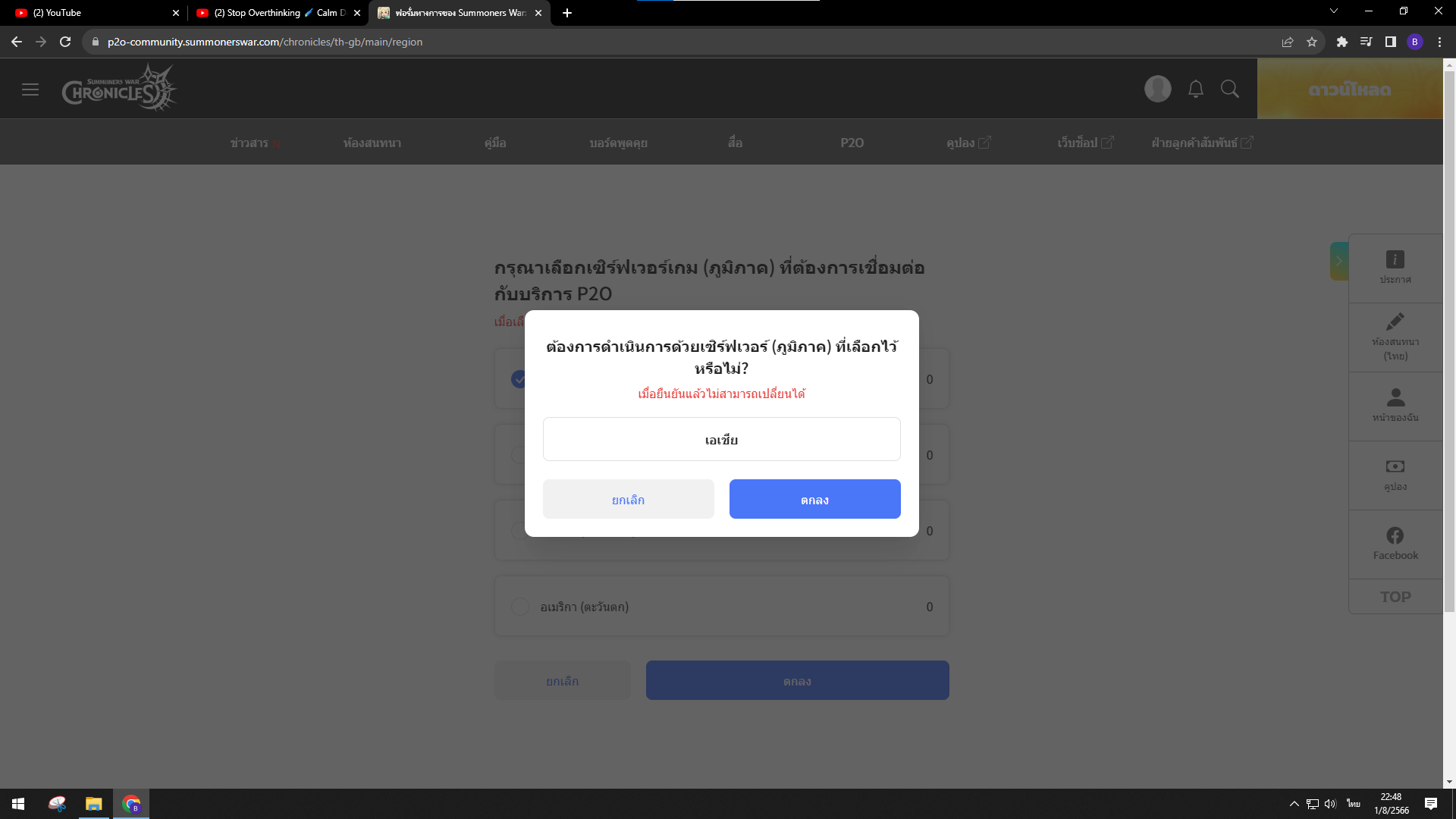Open the Facebook icon in sidebar
Screen dimensions: 1456x819
click(1395, 535)
